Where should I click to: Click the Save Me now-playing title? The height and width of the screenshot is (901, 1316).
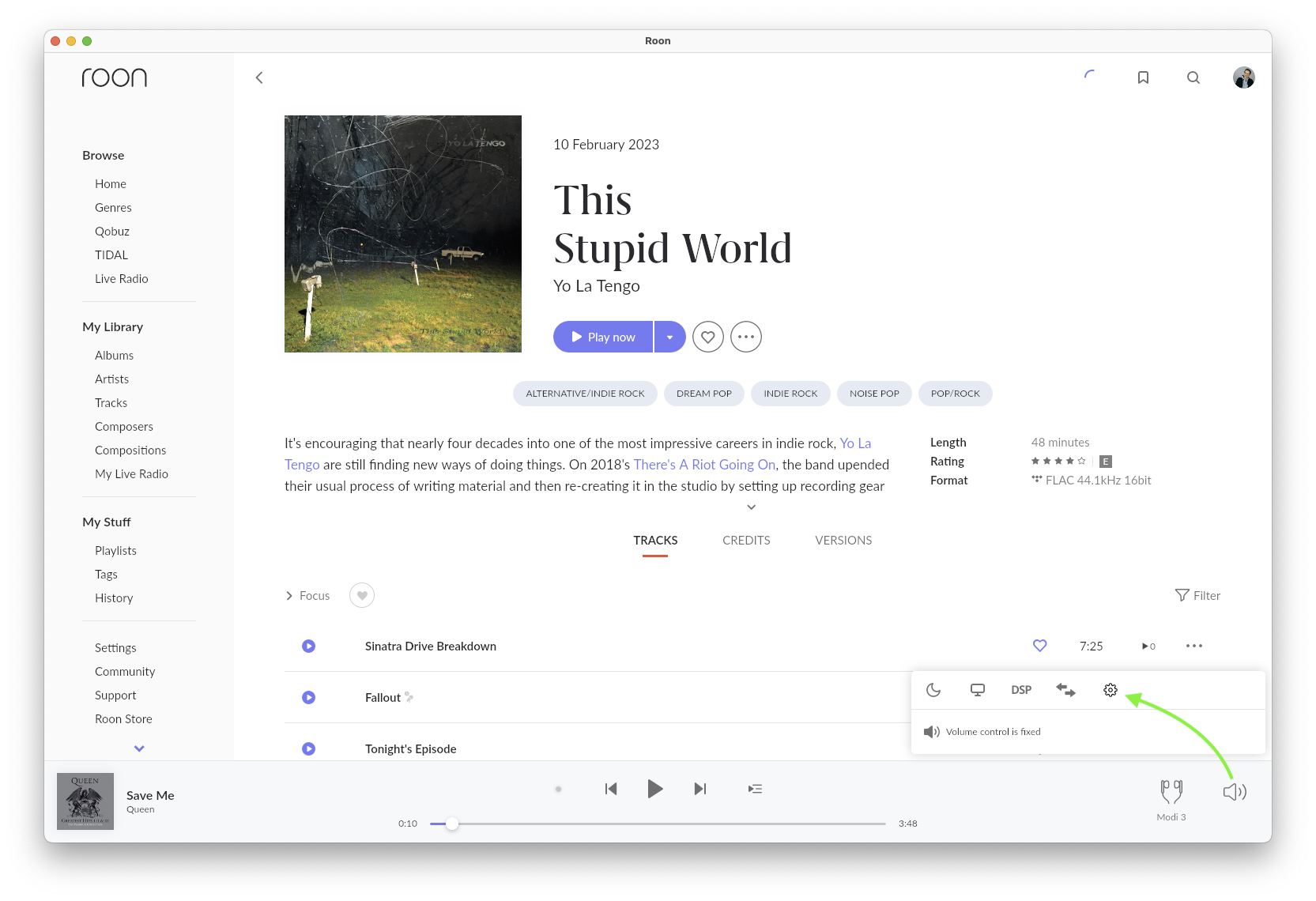[150, 796]
